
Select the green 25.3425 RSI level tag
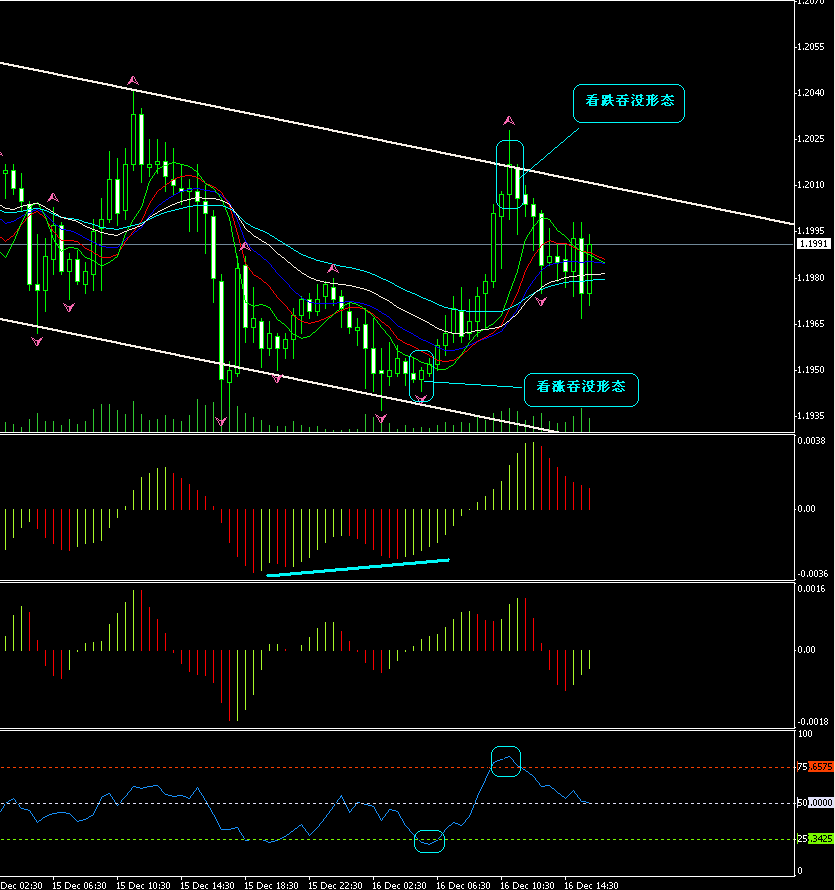[815, 839]
